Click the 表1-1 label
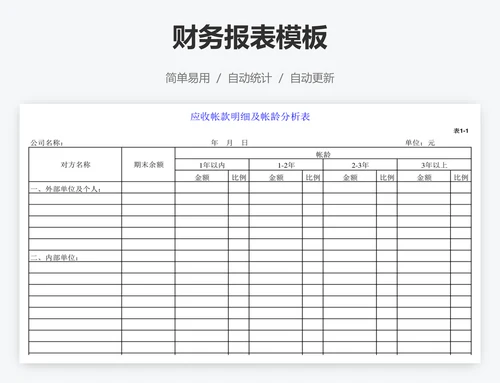Image resolution: width=500 pixels, height=383 pixels. click(x=461, y=131)
